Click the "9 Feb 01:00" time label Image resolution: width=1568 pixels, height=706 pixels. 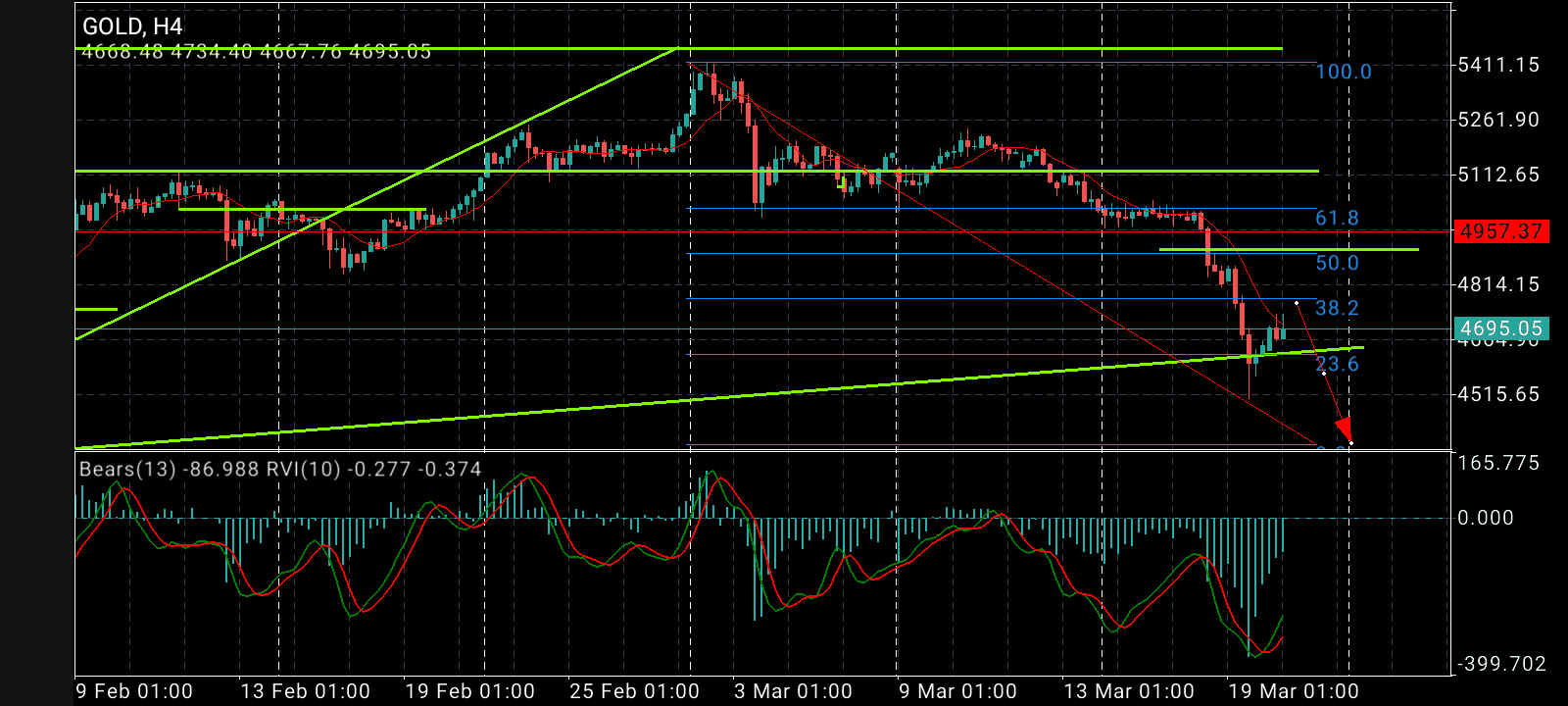[134, 691]
